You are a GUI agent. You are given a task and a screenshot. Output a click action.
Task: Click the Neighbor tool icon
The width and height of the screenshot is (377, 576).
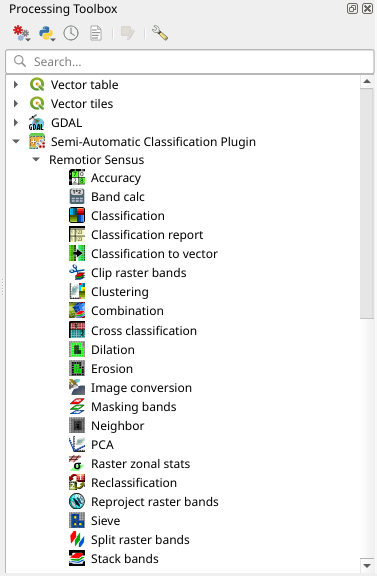pos(77,426)
